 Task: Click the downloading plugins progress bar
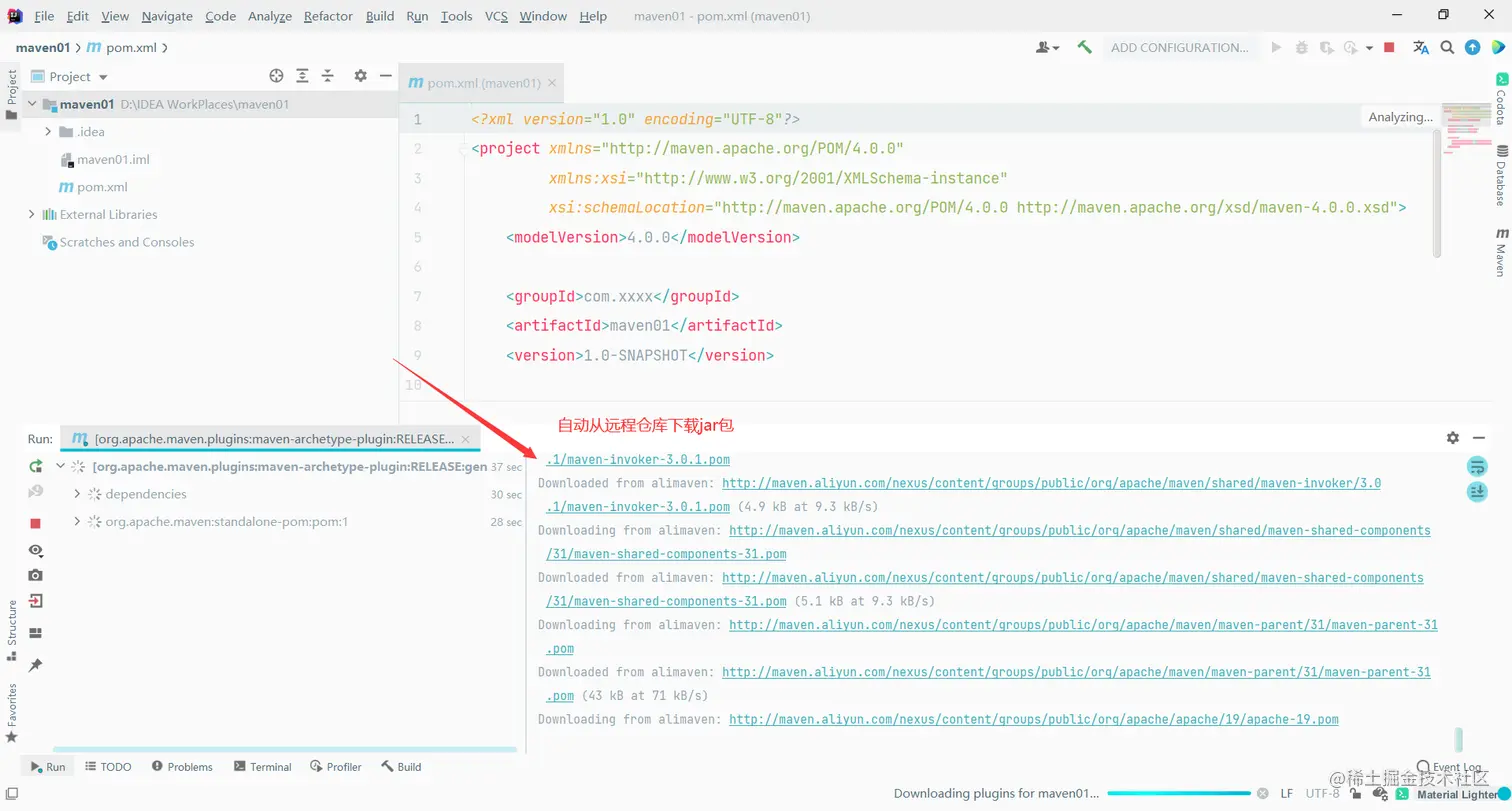(1177, 794)
